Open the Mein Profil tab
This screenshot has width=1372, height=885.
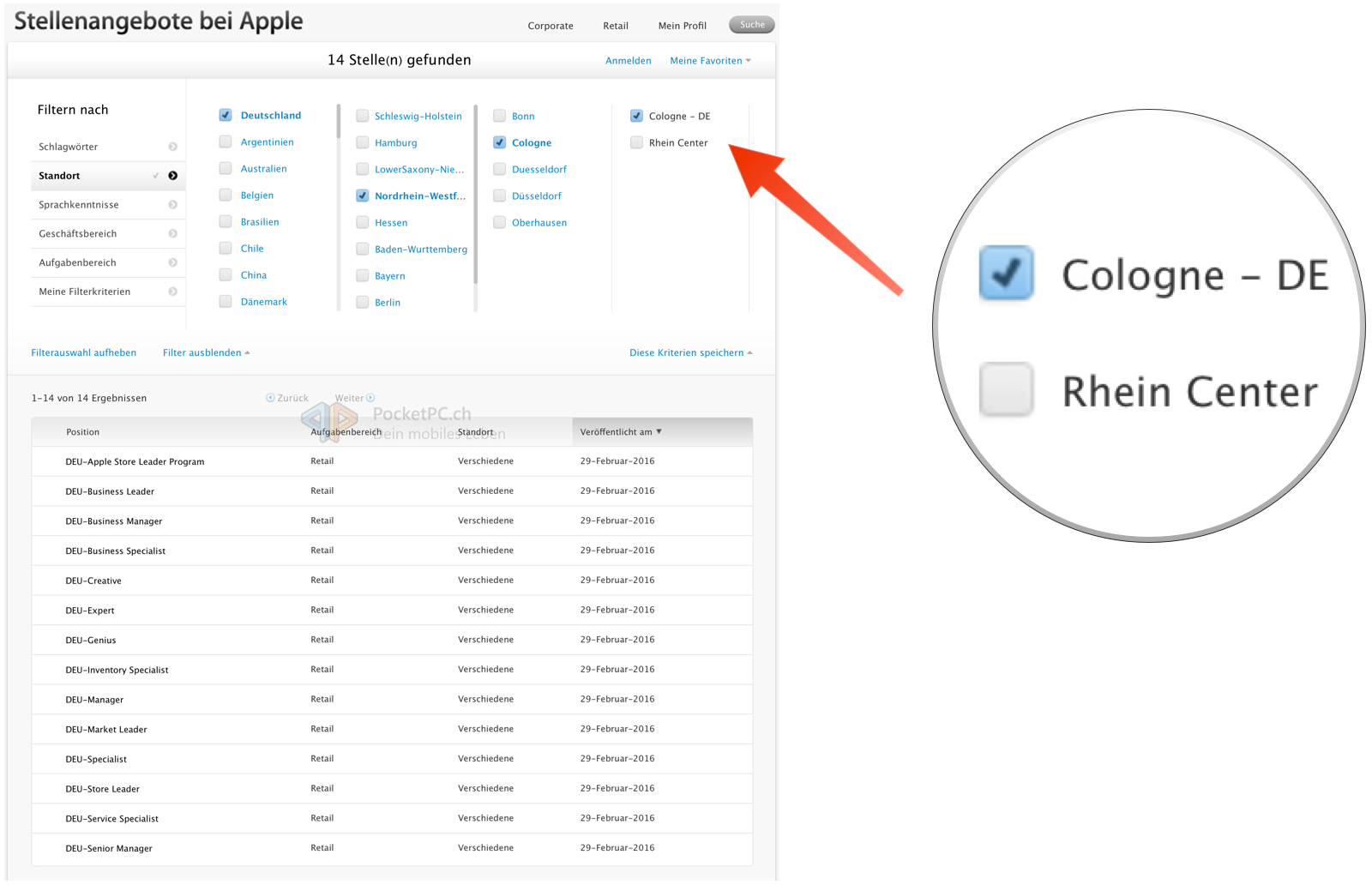[x=683, y=26]
